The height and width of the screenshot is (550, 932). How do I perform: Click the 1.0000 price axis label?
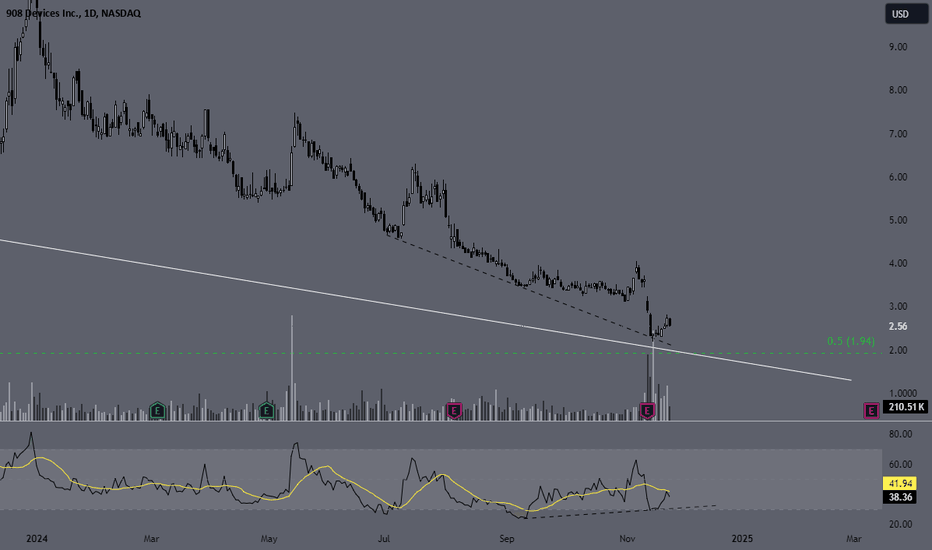click(902, 394)
